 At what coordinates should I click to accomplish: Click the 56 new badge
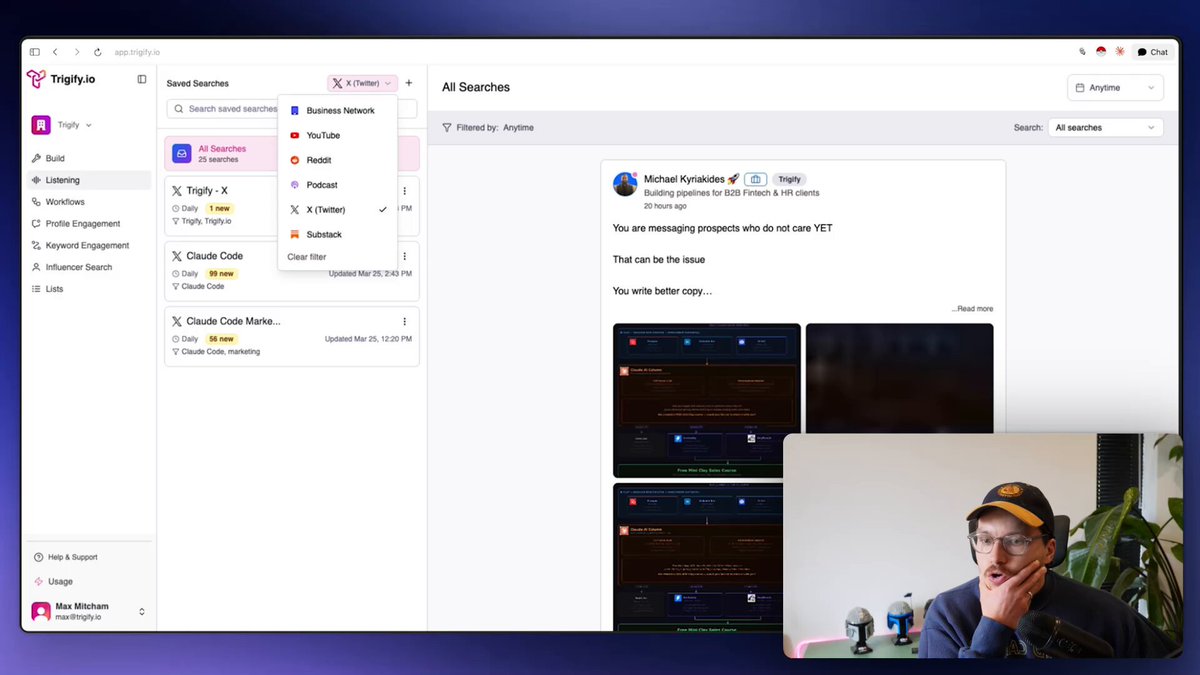point(220,339)
